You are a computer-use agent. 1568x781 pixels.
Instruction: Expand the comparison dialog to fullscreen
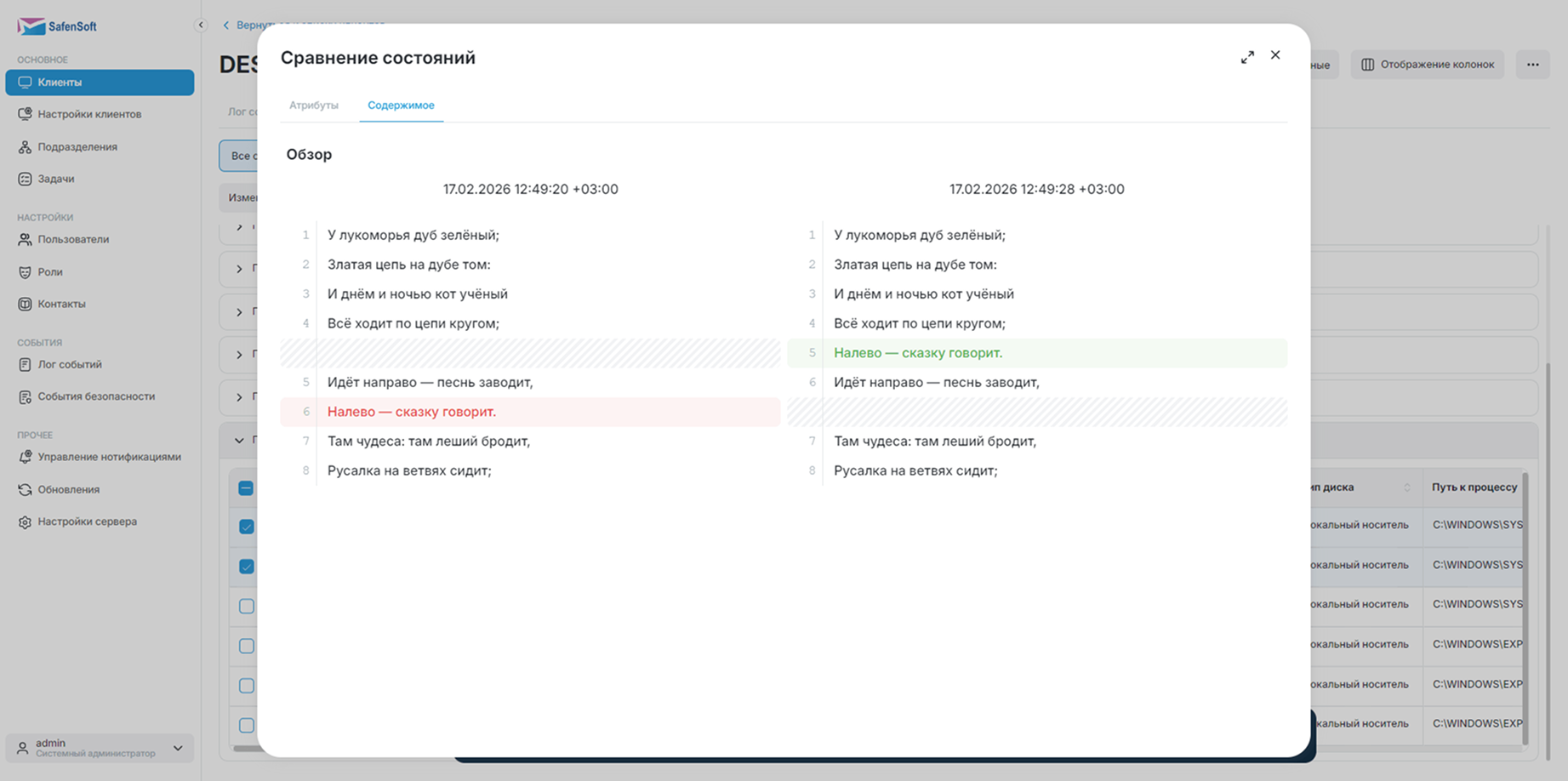point(1247,57)
